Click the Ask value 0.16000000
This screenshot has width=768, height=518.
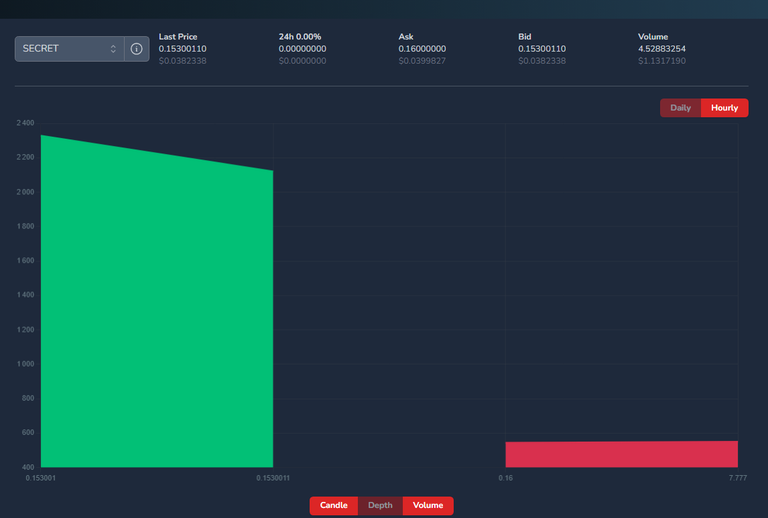pyautogui.click(x=422, y=49)
